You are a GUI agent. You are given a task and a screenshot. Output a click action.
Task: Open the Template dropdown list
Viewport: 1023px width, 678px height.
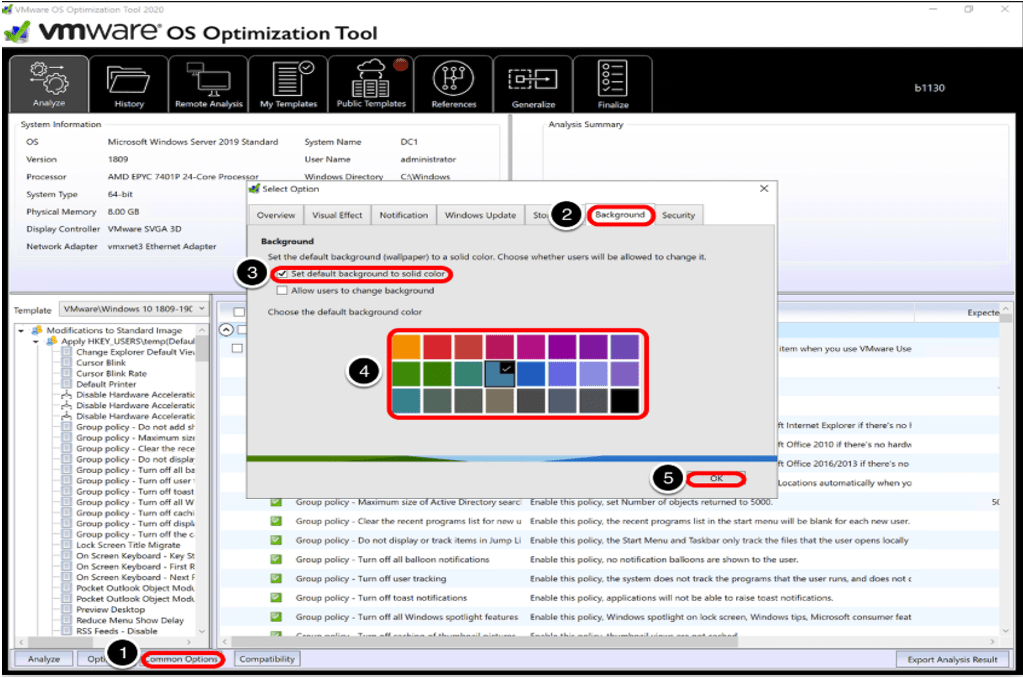[x=132, y=310]
